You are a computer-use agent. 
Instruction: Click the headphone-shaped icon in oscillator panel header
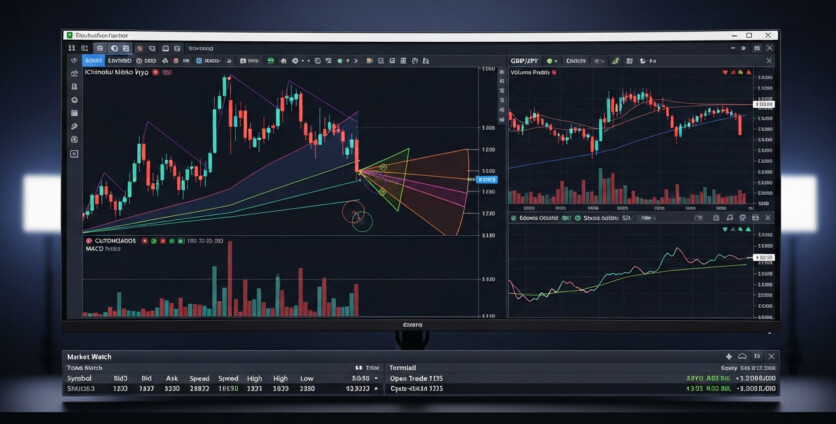[x=730, y=218]
